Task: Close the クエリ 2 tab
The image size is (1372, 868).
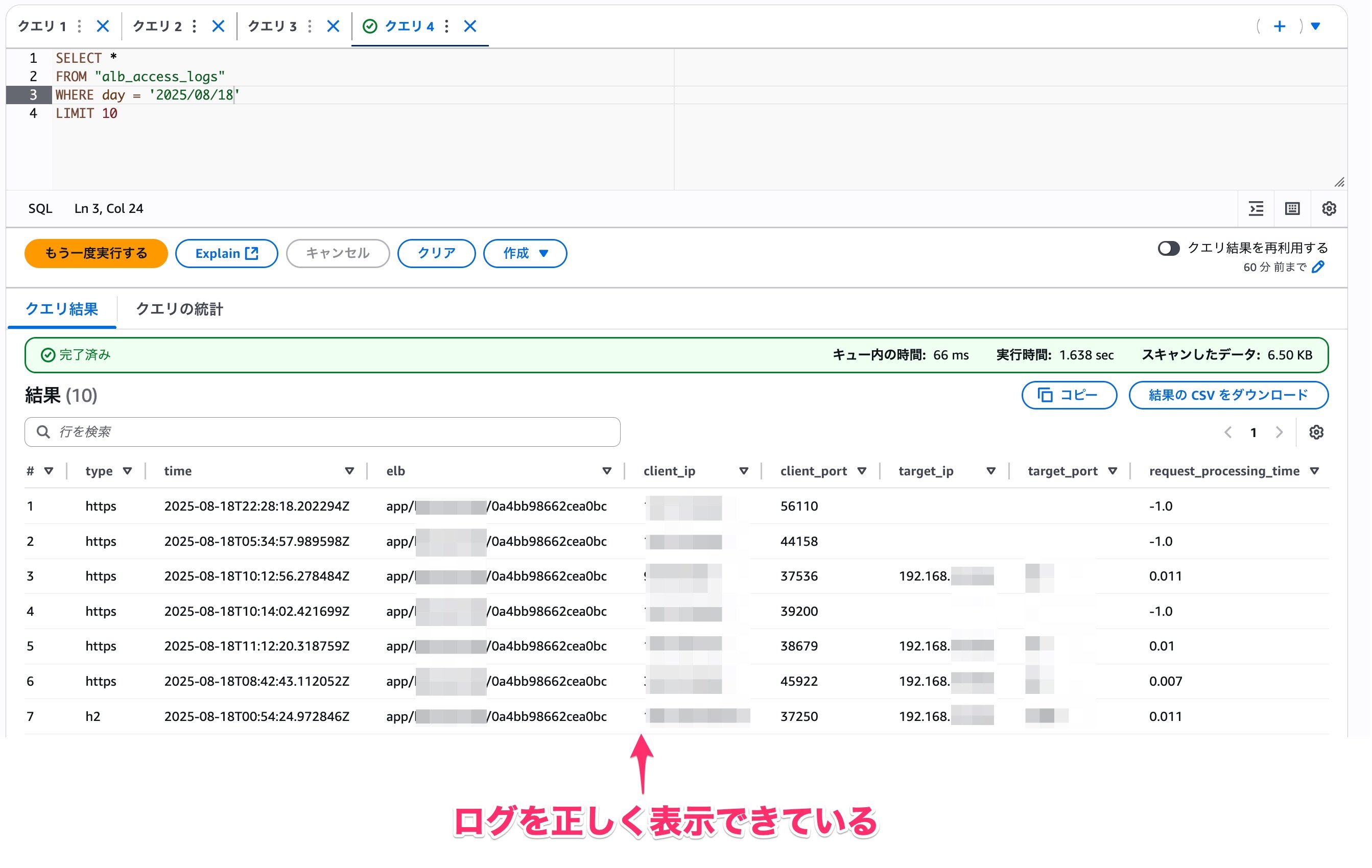Action: click(218, 26)
